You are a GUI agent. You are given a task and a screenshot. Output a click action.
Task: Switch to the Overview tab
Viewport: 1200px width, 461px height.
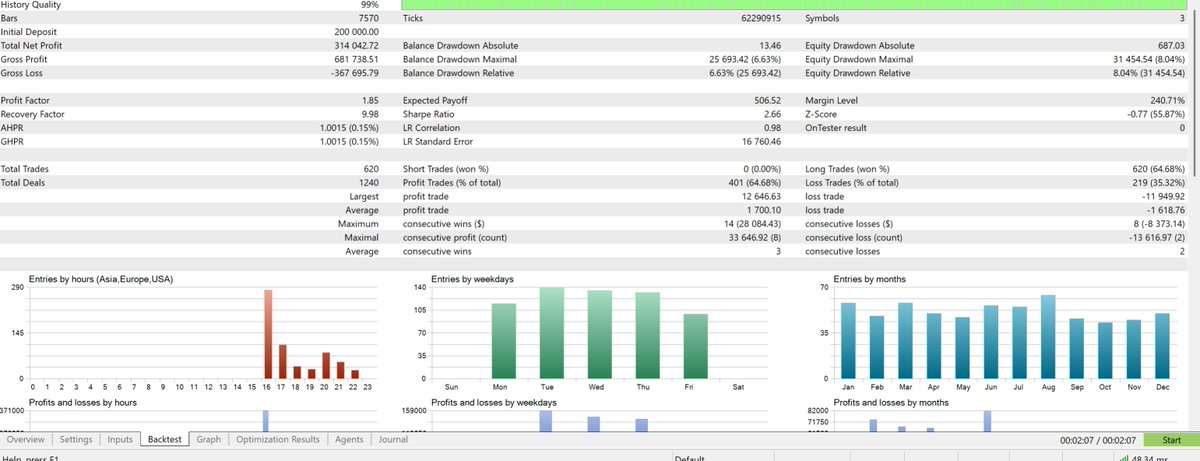pyautogui.click(x=26, y=439)
